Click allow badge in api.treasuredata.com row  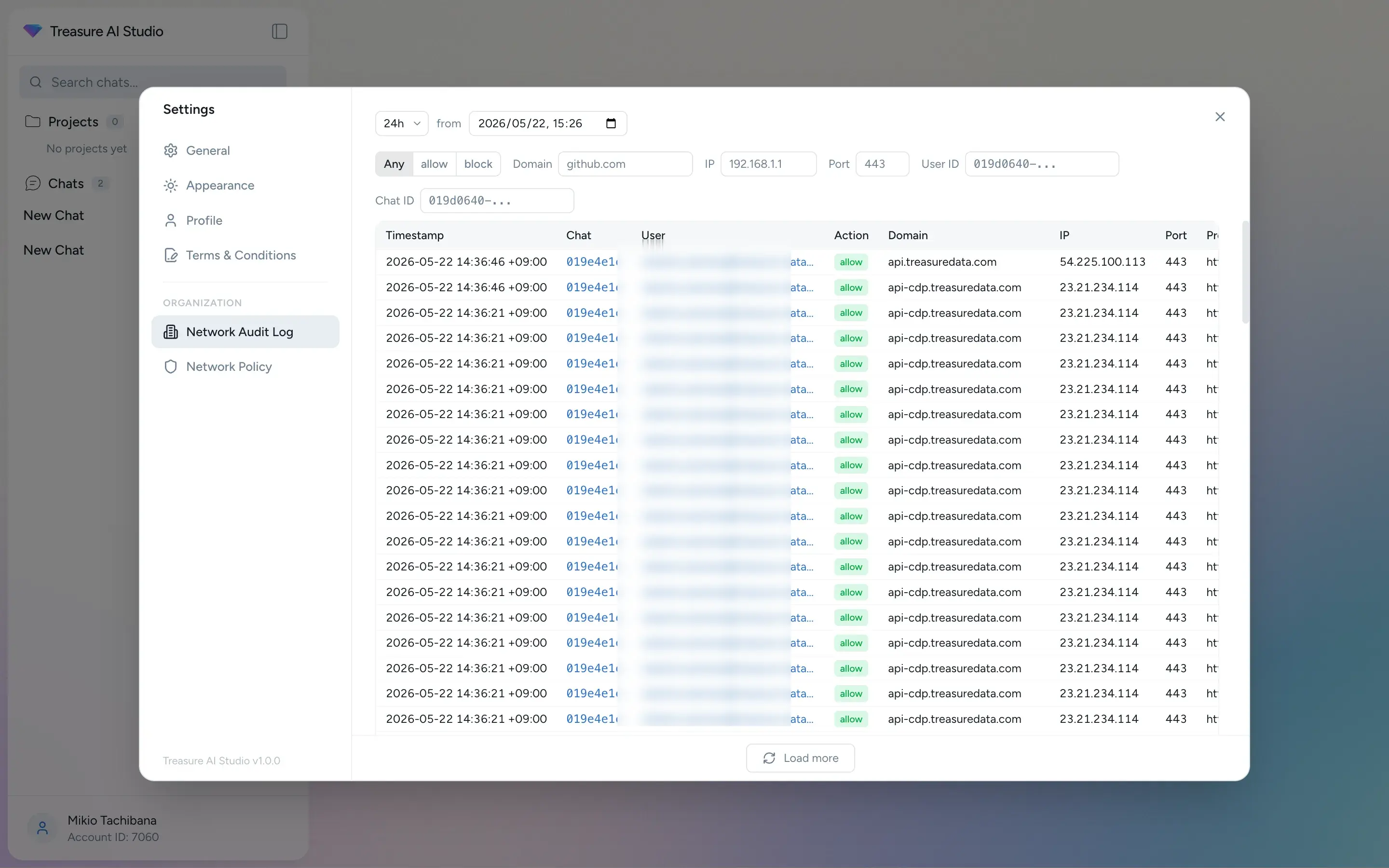click(x=851, y=262)
